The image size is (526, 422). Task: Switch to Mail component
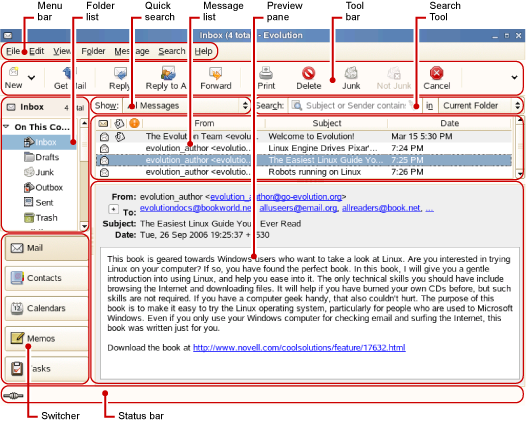(46, 248)
